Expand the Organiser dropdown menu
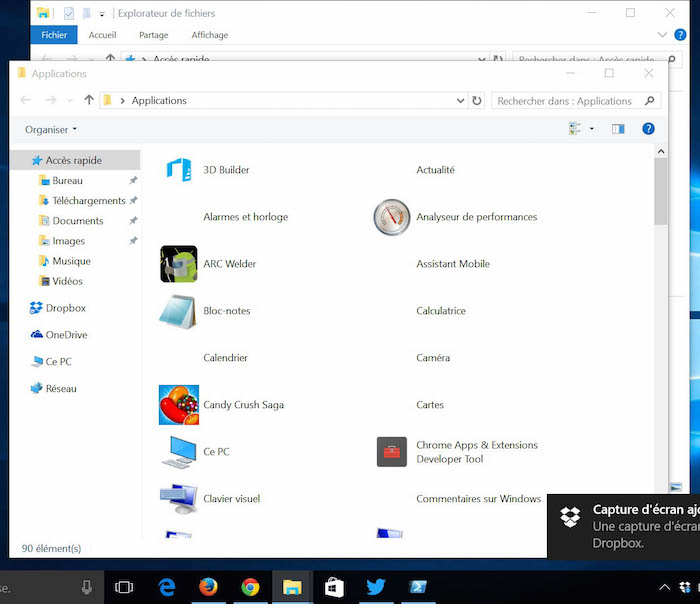 [x=51, y=130]
